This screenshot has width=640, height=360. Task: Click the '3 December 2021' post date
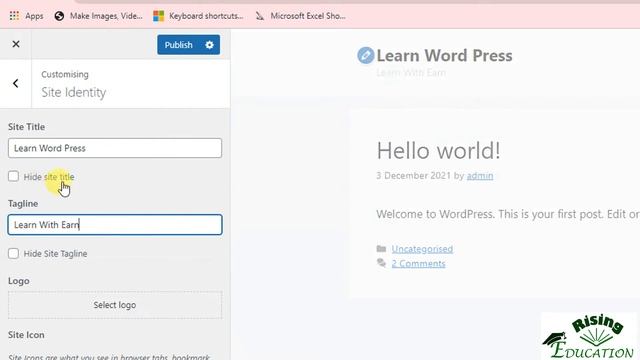[x=413, y=176]
